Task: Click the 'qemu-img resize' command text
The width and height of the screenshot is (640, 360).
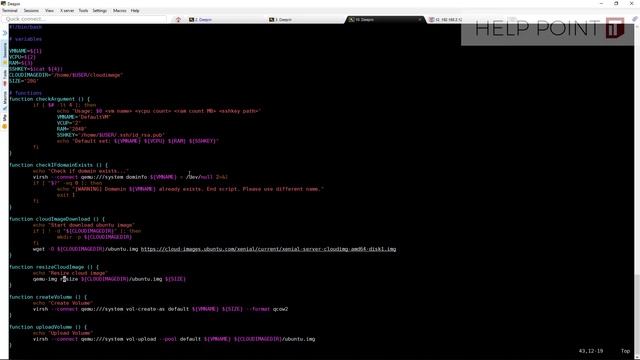Action: (55, 279)
